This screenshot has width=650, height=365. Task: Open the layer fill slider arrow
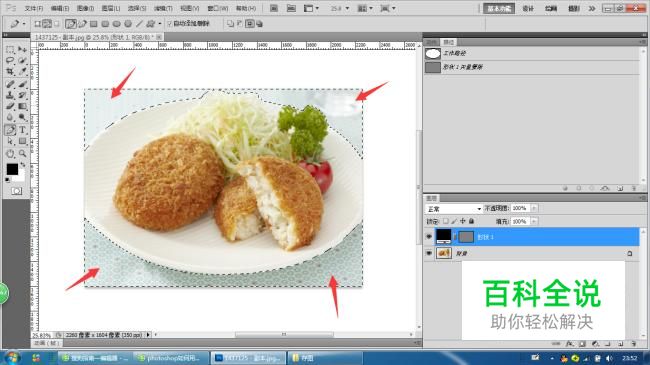pyautogui.click(x=534, y=221)
